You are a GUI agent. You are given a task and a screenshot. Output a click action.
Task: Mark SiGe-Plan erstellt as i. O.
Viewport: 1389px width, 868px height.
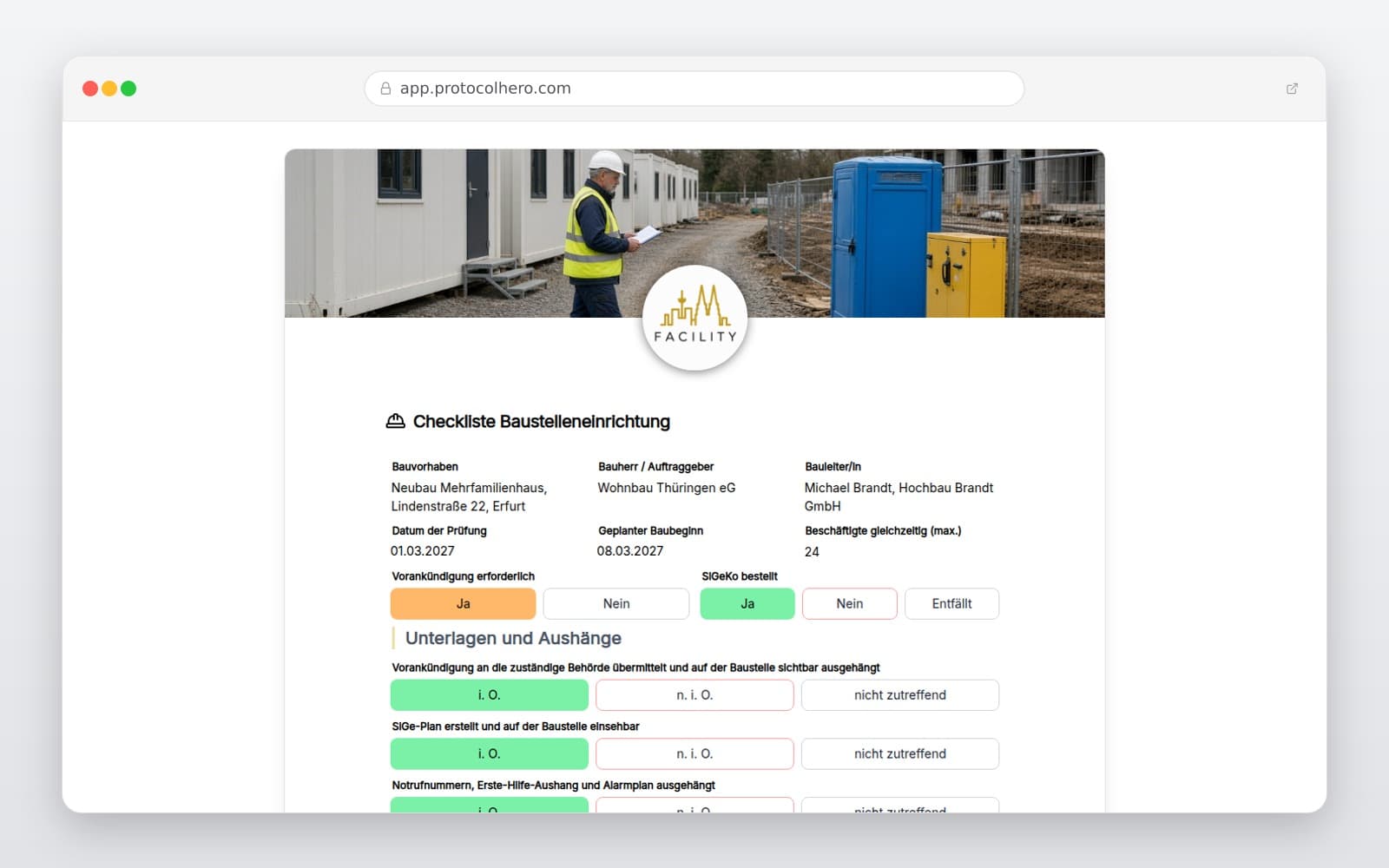click(x=490, y=753)
